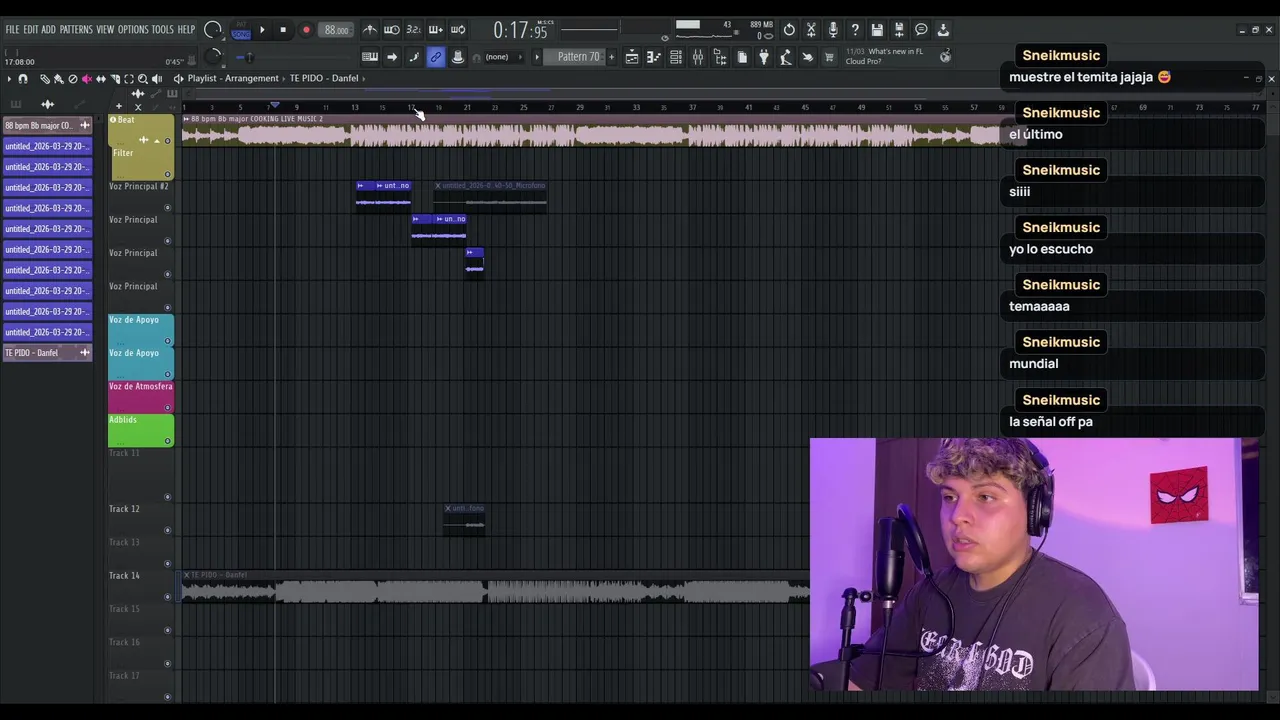The height and width of the screenshot is (720, 1280).
Task: Select the Delete tool in playlist toolbar
Action: click(x=73, y=79)
